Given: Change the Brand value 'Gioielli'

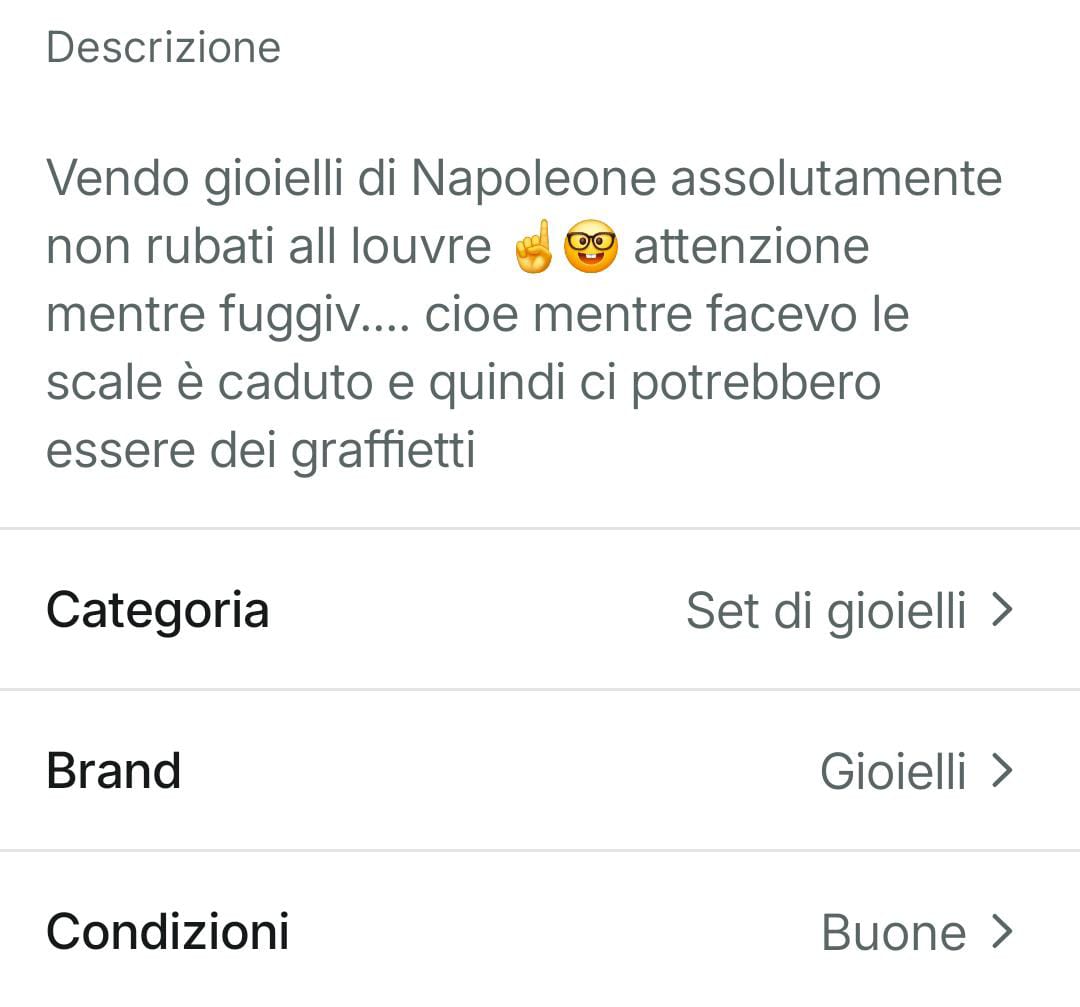Looking at the screenshot, I should pyautogui.click(x=893, y=772).
